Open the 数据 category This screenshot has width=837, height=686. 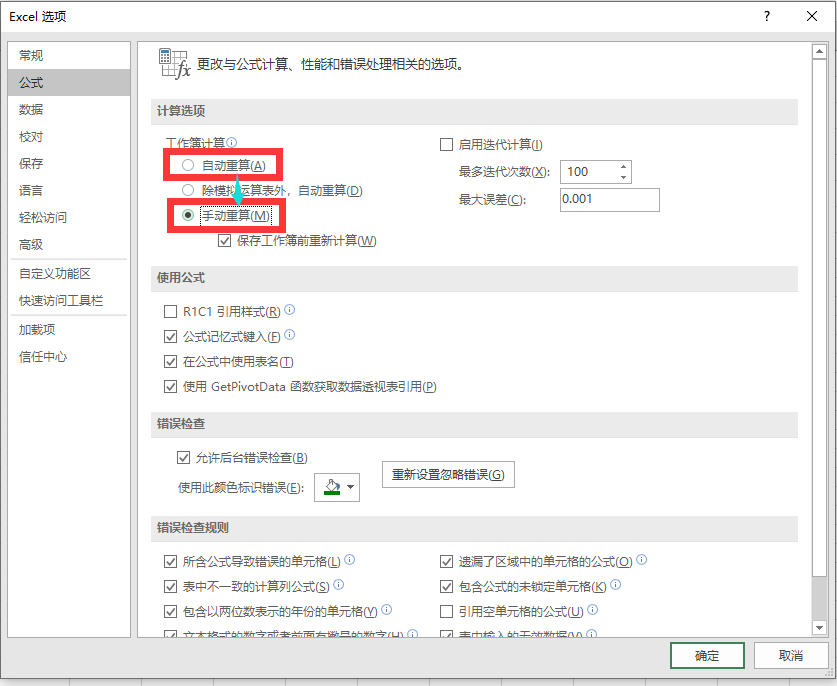point(69,109)
